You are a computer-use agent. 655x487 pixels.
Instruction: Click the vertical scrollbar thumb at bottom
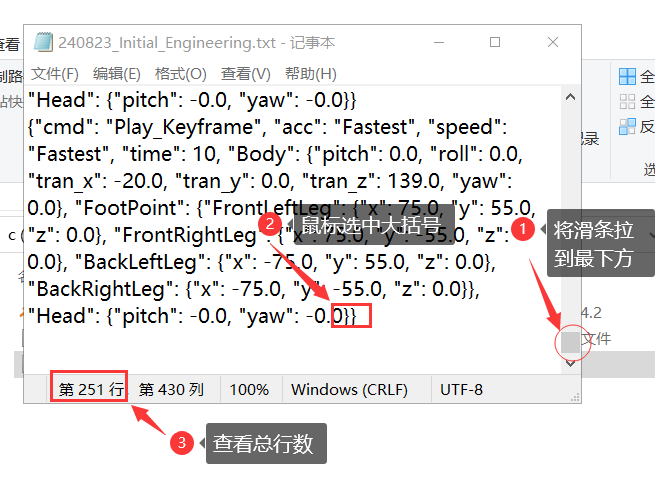click(x=570, y=342)
